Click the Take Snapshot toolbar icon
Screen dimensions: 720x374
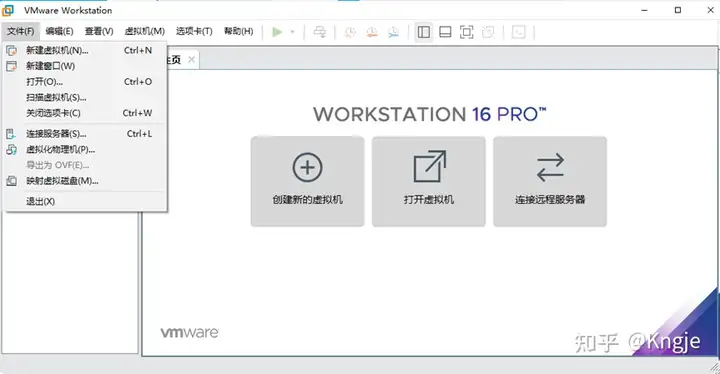[350, 32]
